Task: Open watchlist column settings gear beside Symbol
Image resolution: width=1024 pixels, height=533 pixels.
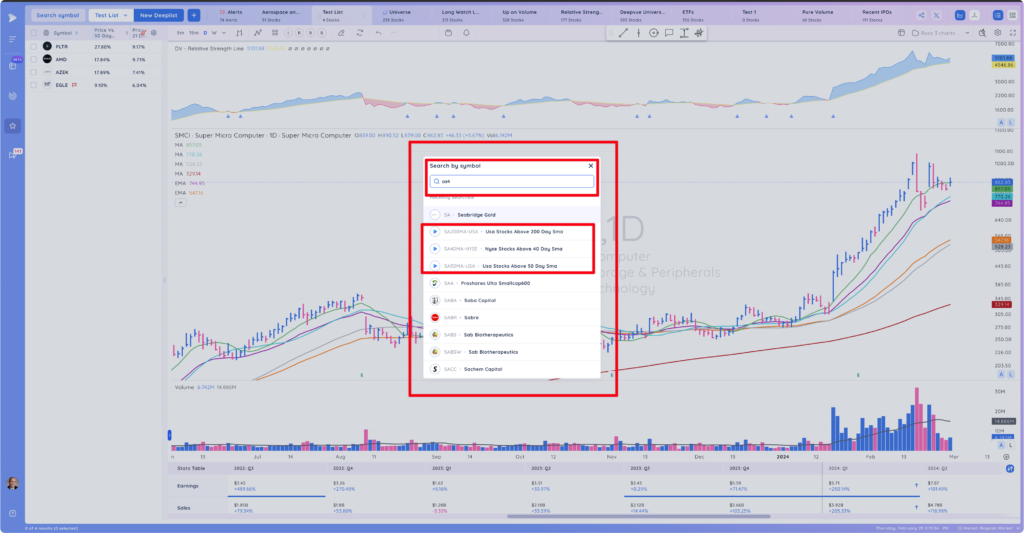Action: tap(46, 33)
